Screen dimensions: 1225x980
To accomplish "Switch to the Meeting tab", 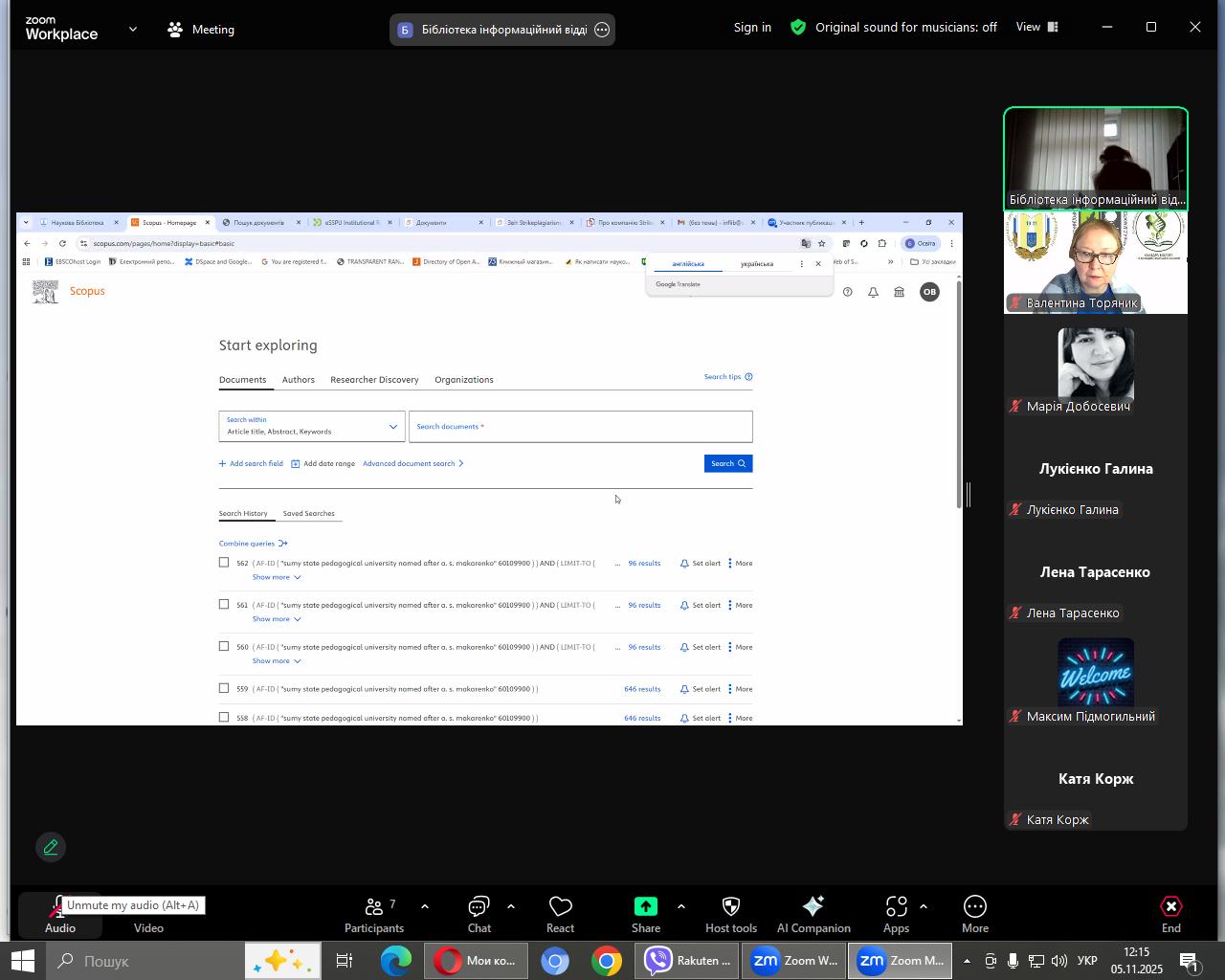I will click(201, 30).
